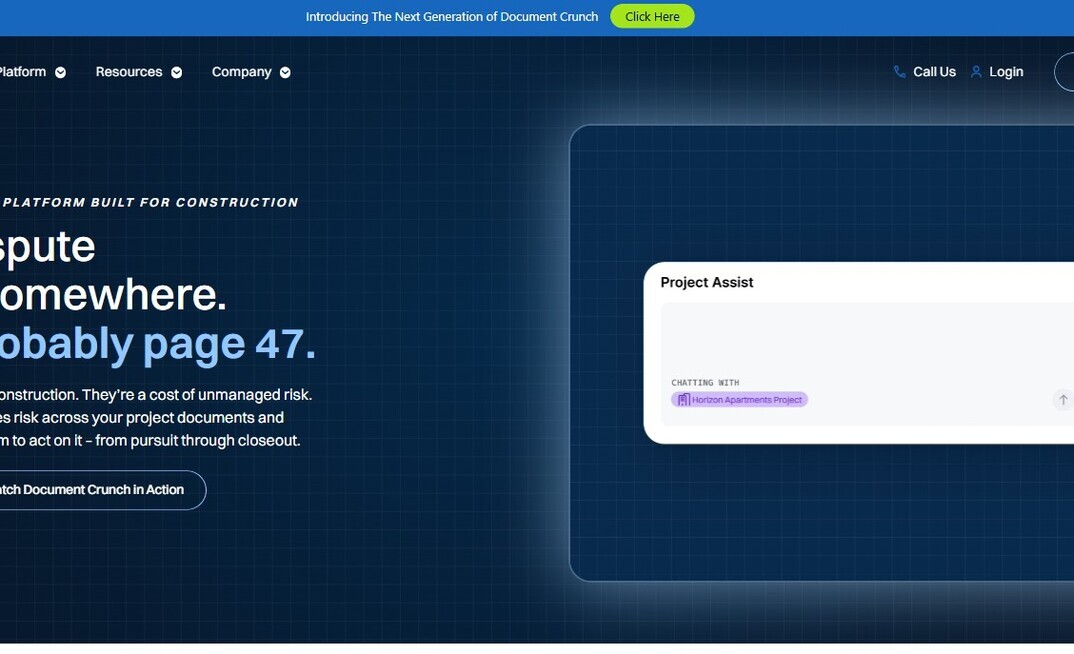Click the partially visible rounded button right of Login
This screenshot has height=654, width=1074.
coord(1064,72)
